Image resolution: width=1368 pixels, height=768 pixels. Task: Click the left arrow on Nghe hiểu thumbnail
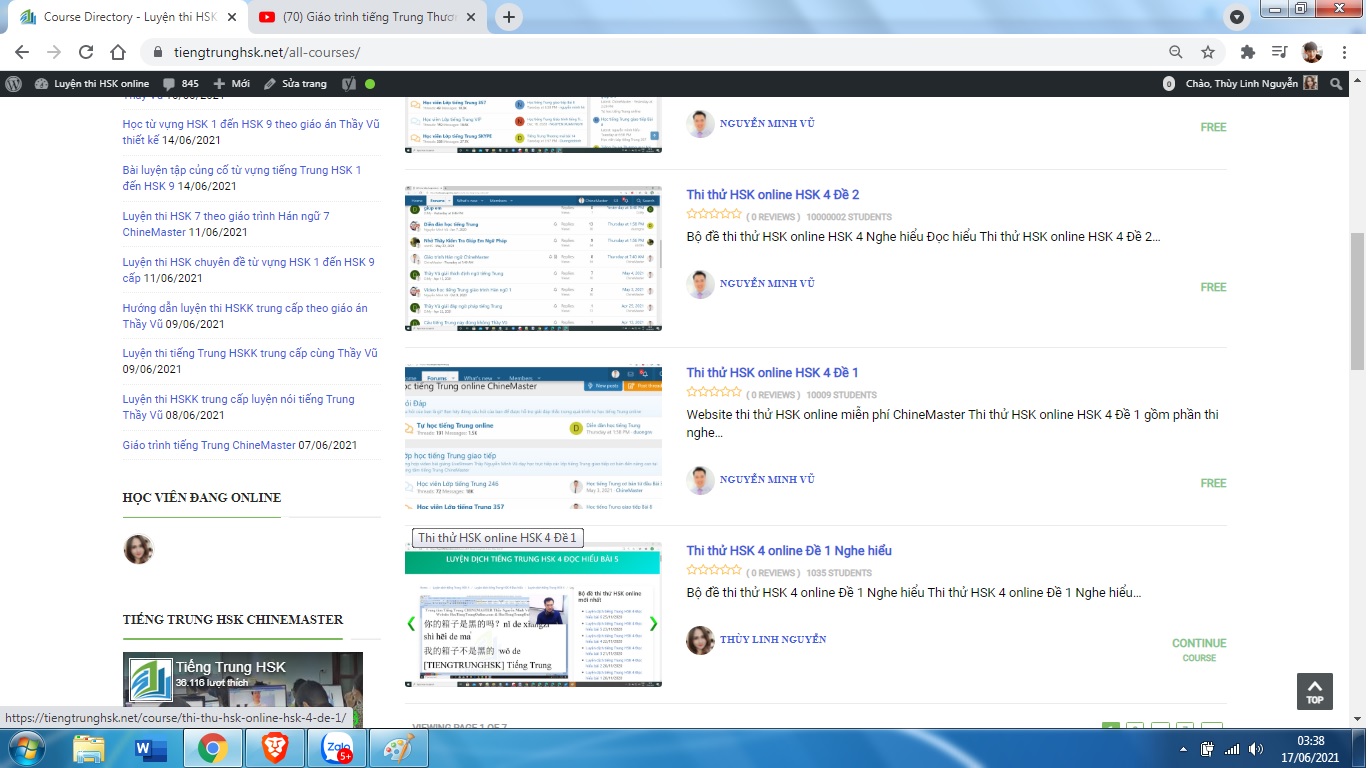(411, 624)
